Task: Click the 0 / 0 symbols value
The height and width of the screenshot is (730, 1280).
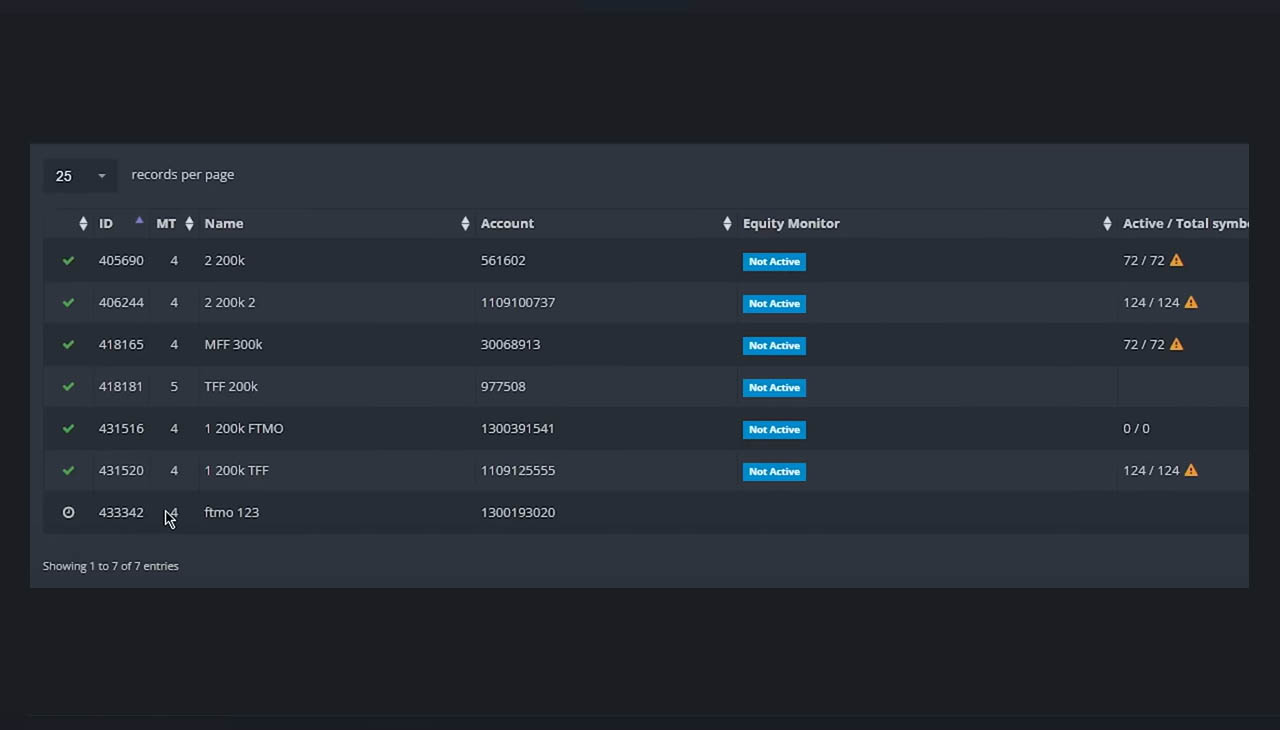Action: [x=1136, y=428]
